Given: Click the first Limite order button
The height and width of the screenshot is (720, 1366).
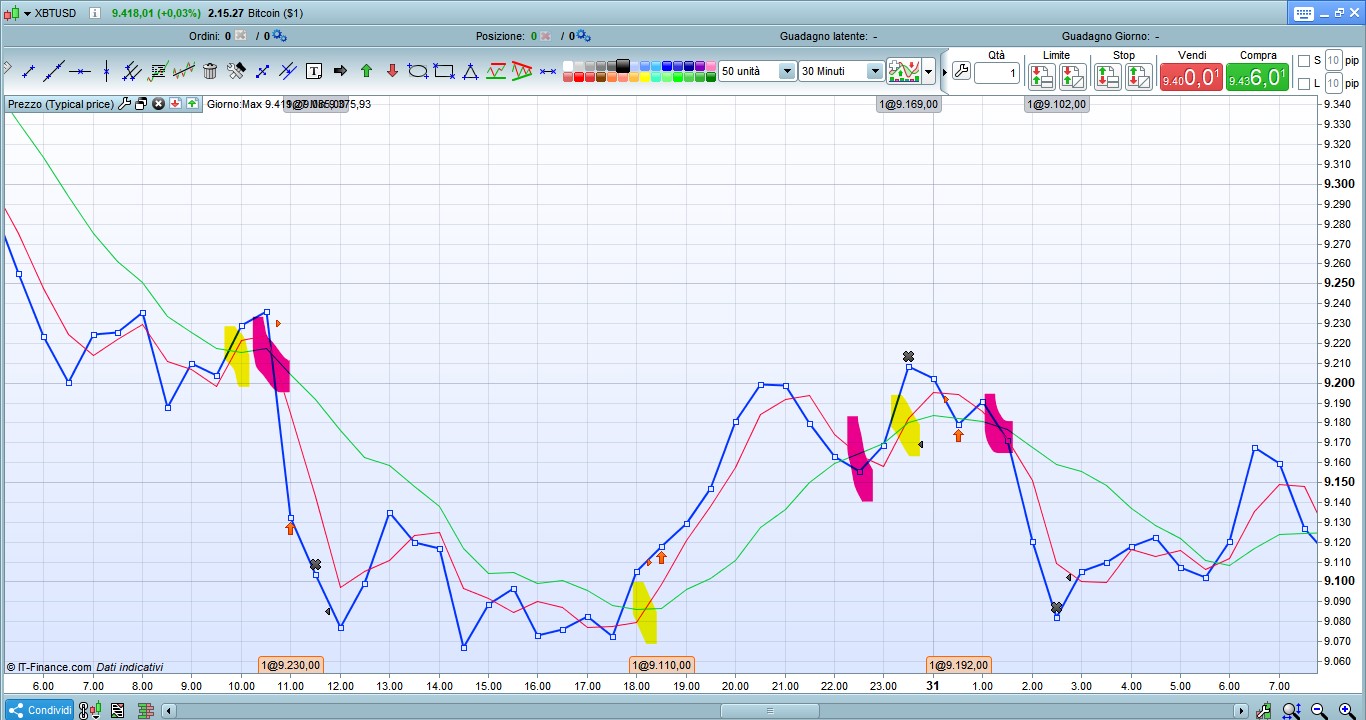Looking at the screenshot, I should tap(1041, 76).
